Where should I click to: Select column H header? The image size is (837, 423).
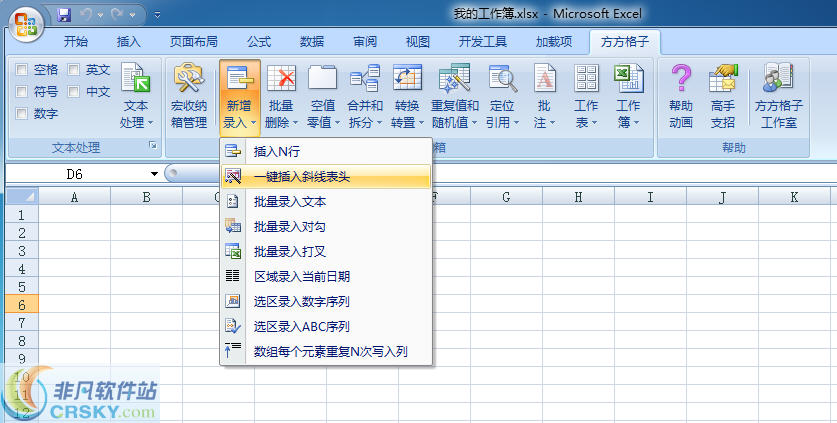578,197
